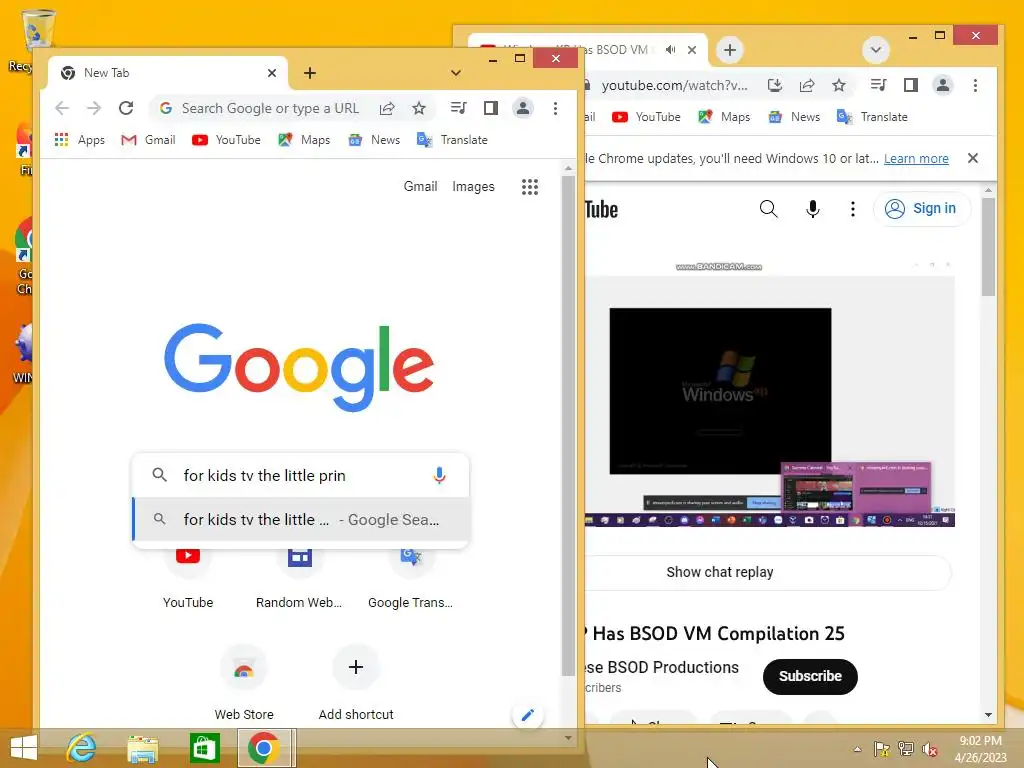
Task: Click Show chat replay button
Action: pyautogui.click(x=720, y=573)
